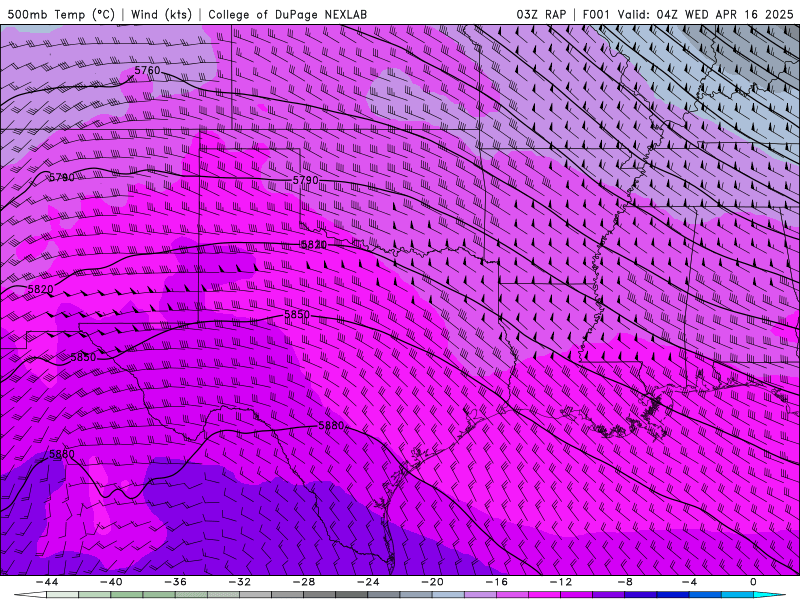Click the -36 color scale label
The height and width of the screenshot is (600, 800).
tap(175, 582)
